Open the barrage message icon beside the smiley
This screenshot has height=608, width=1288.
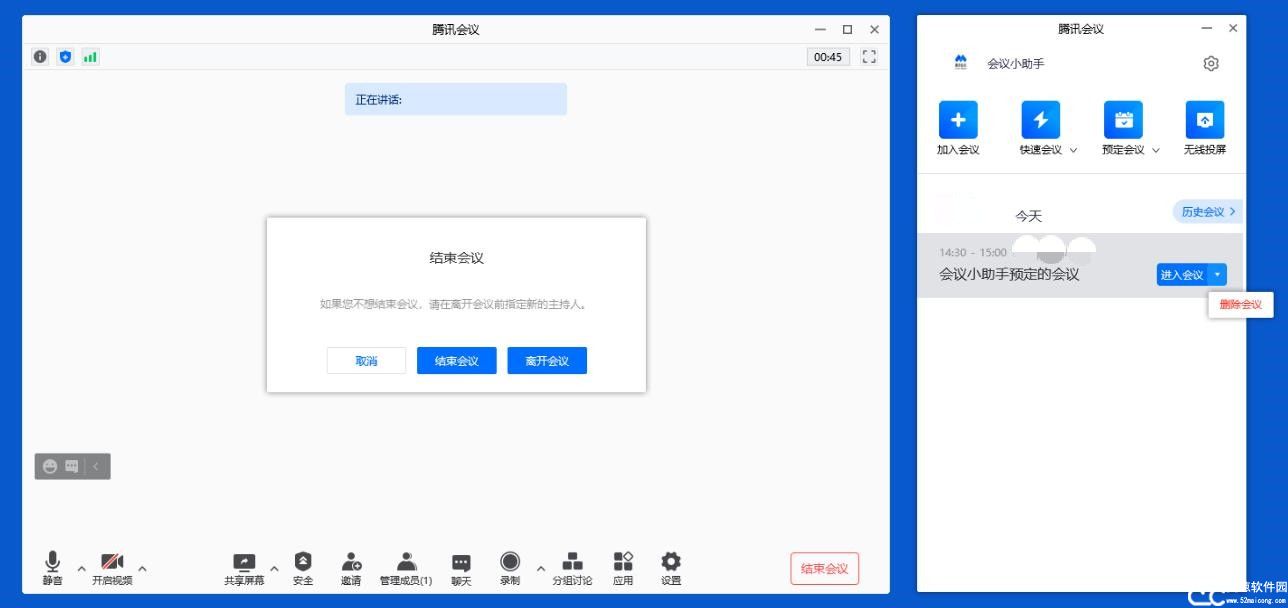click(72, 466)
